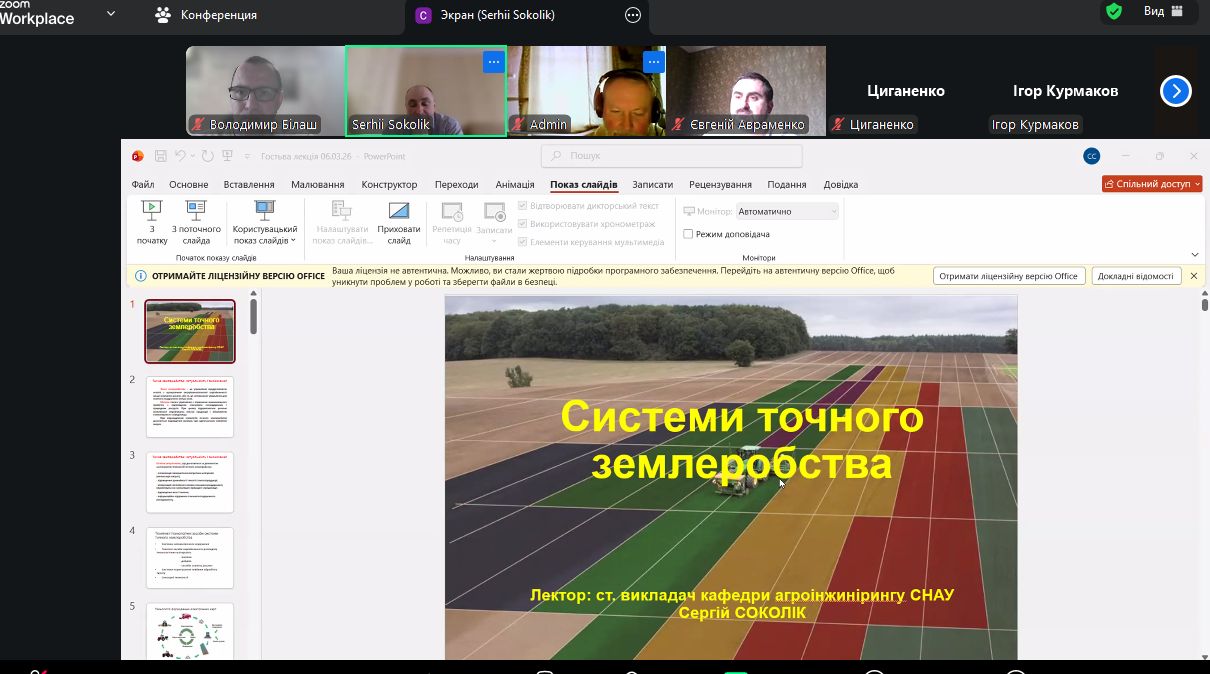Click the Пошук search field

pos(672,156)
